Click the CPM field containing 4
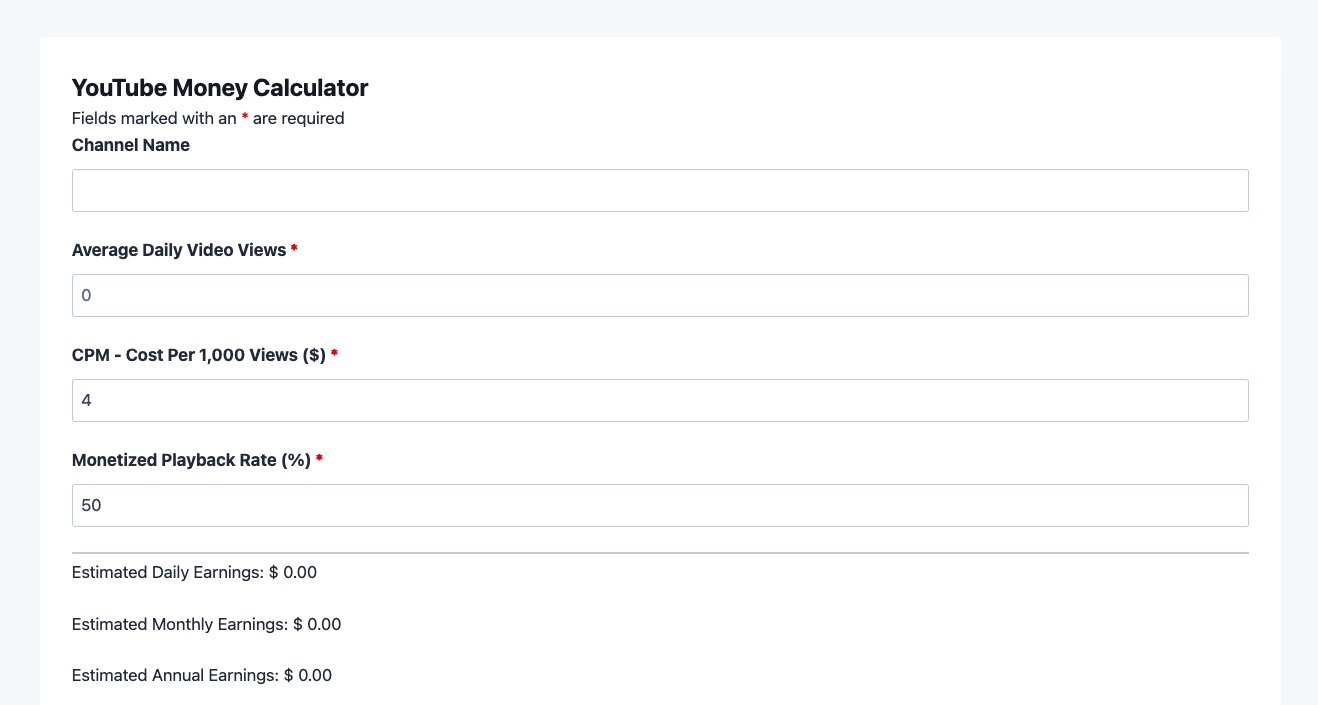The image size is (1318, 705). (660, 400)
